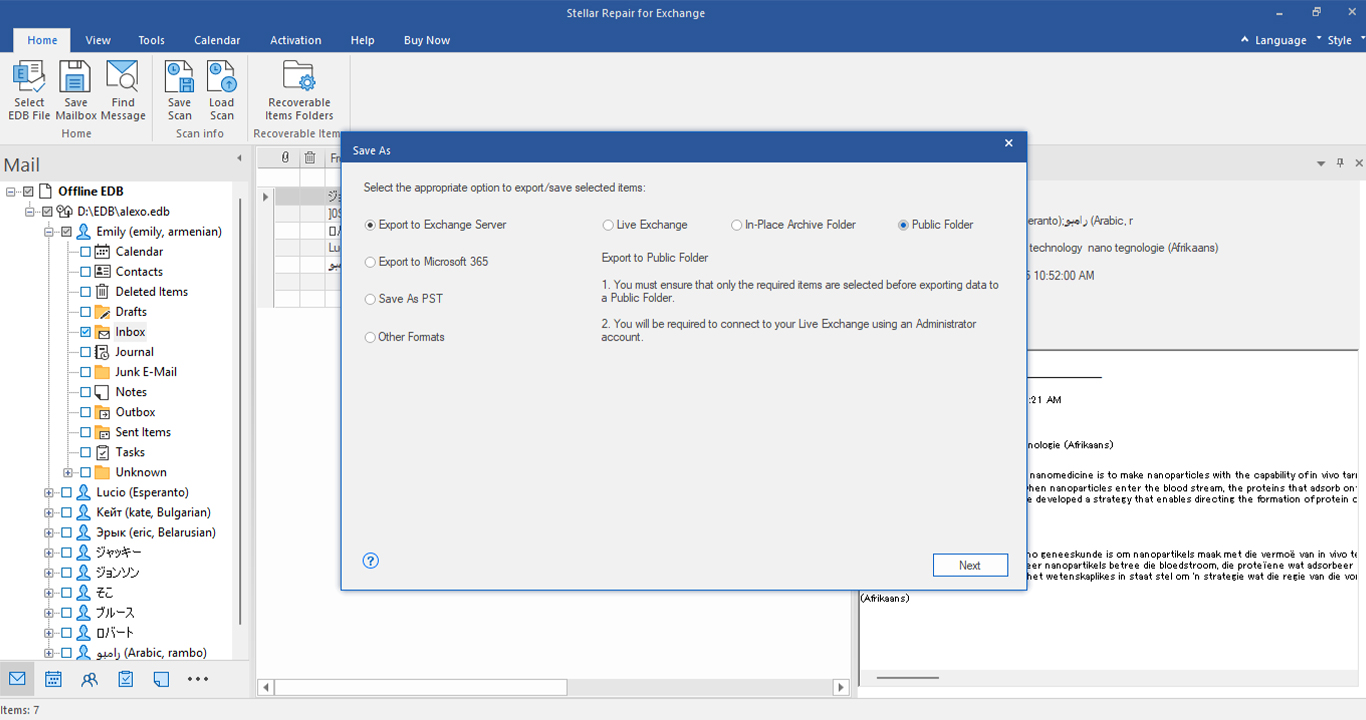Click the message list horizontal scrollbar
The width and height of the screenshot is (1366, 720).
(421, 687)
